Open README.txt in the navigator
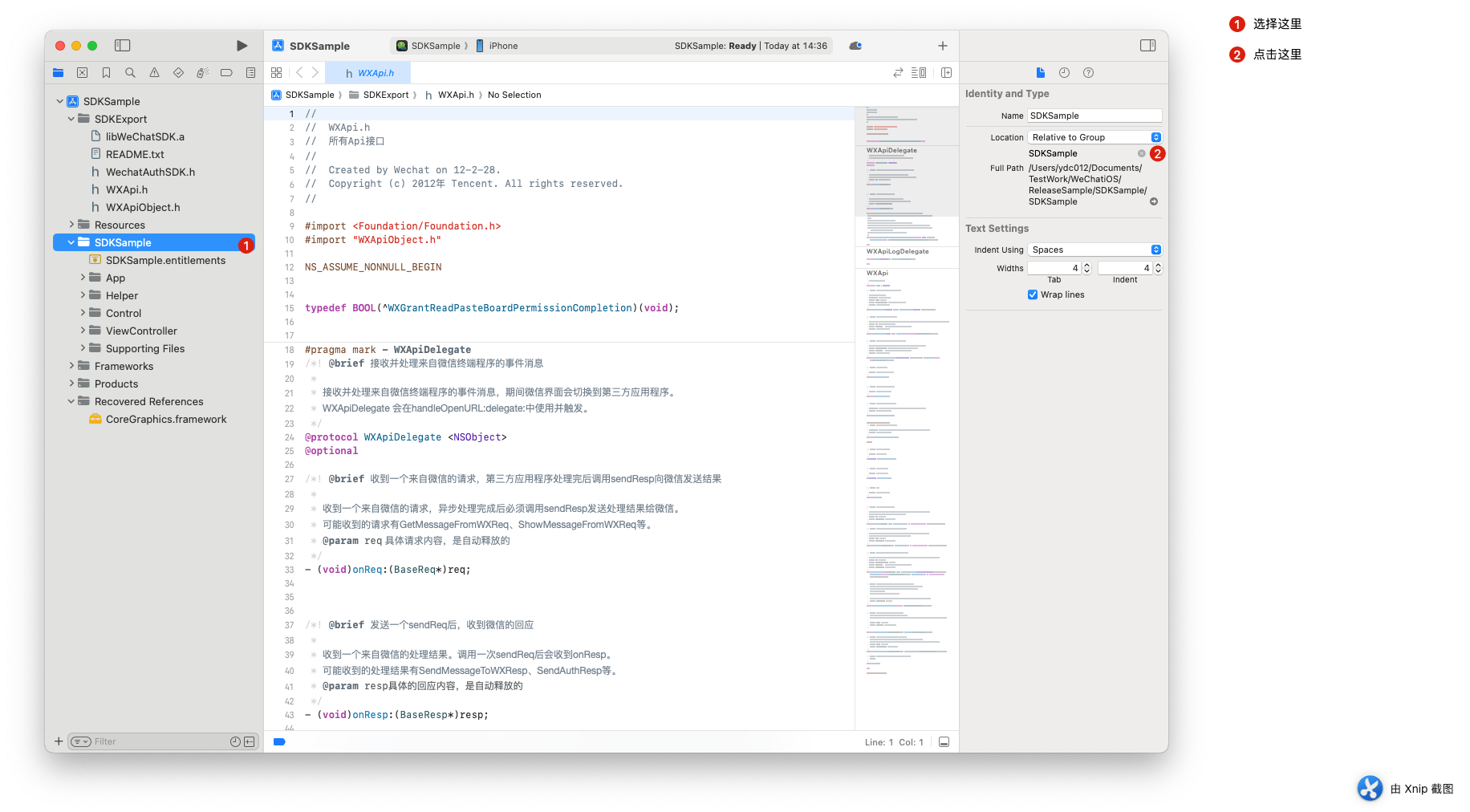Screen dimensions: 1470x812 (135, 154)
